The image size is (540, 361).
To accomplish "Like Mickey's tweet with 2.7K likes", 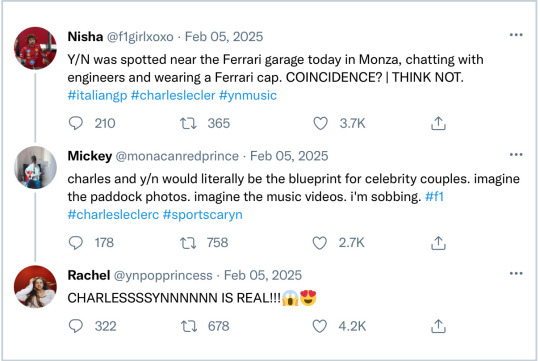I will click(320, 243).
